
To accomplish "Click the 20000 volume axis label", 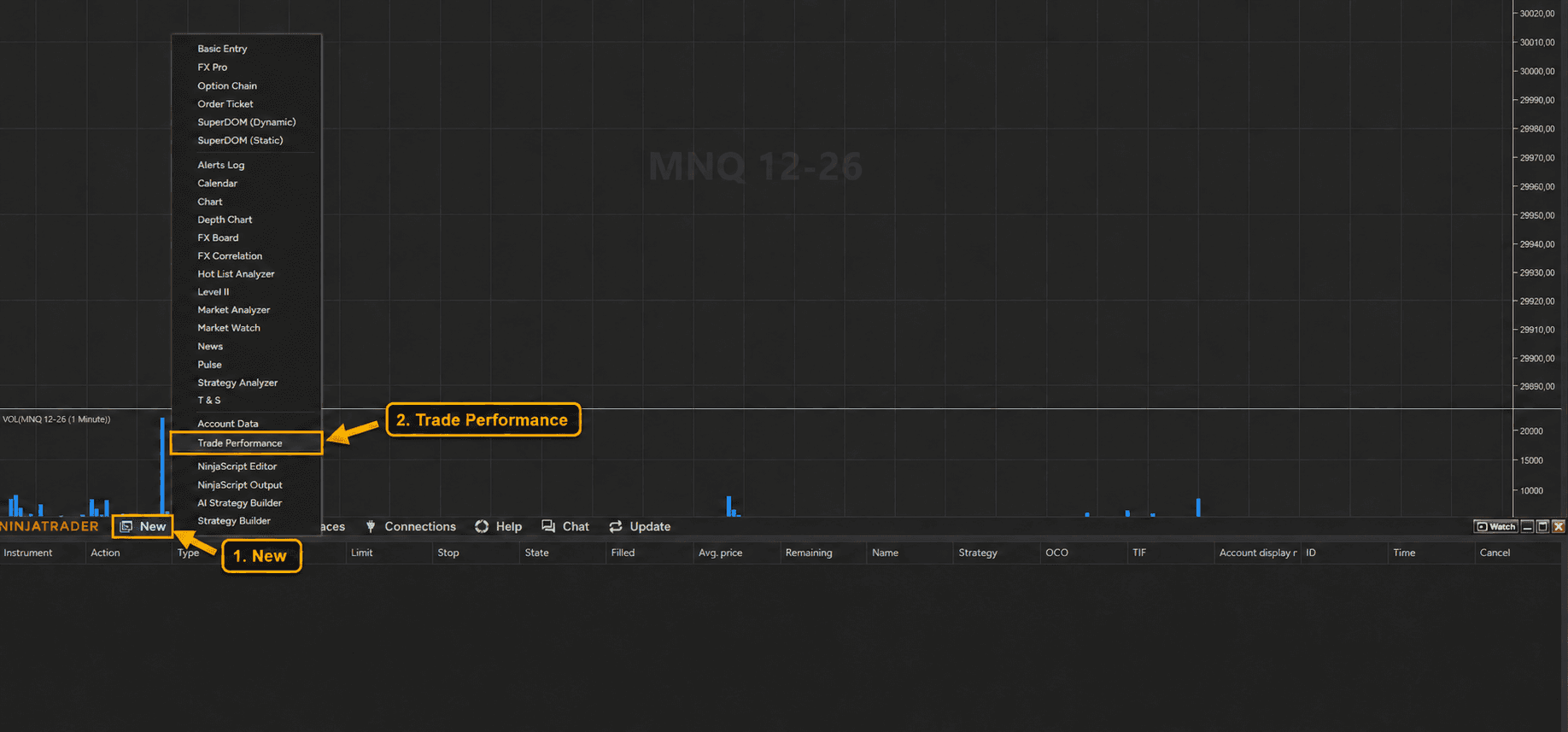I will pyautogui.click(x=1531, y=431).
